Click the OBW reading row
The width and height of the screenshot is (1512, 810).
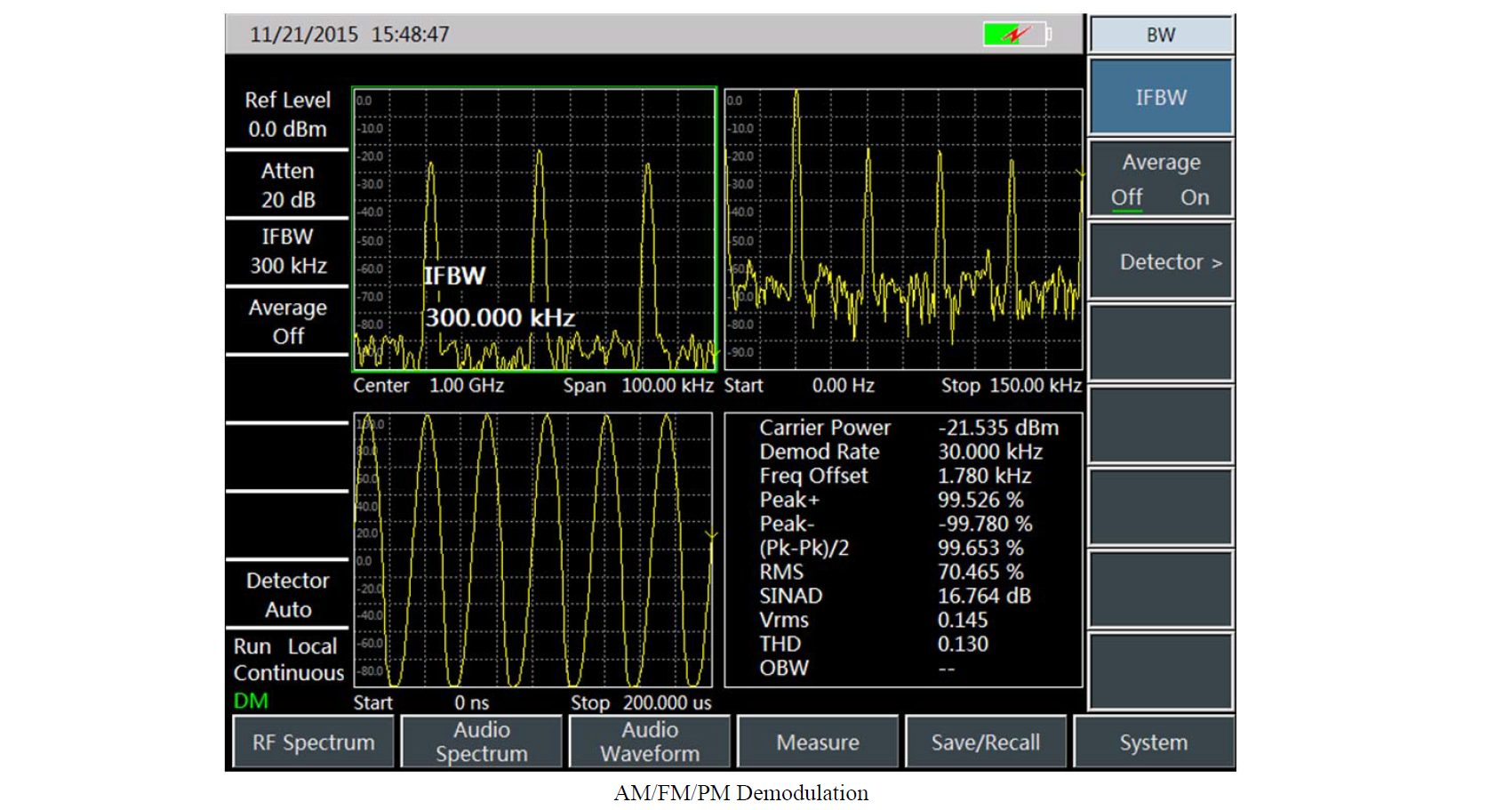[858, 668]
